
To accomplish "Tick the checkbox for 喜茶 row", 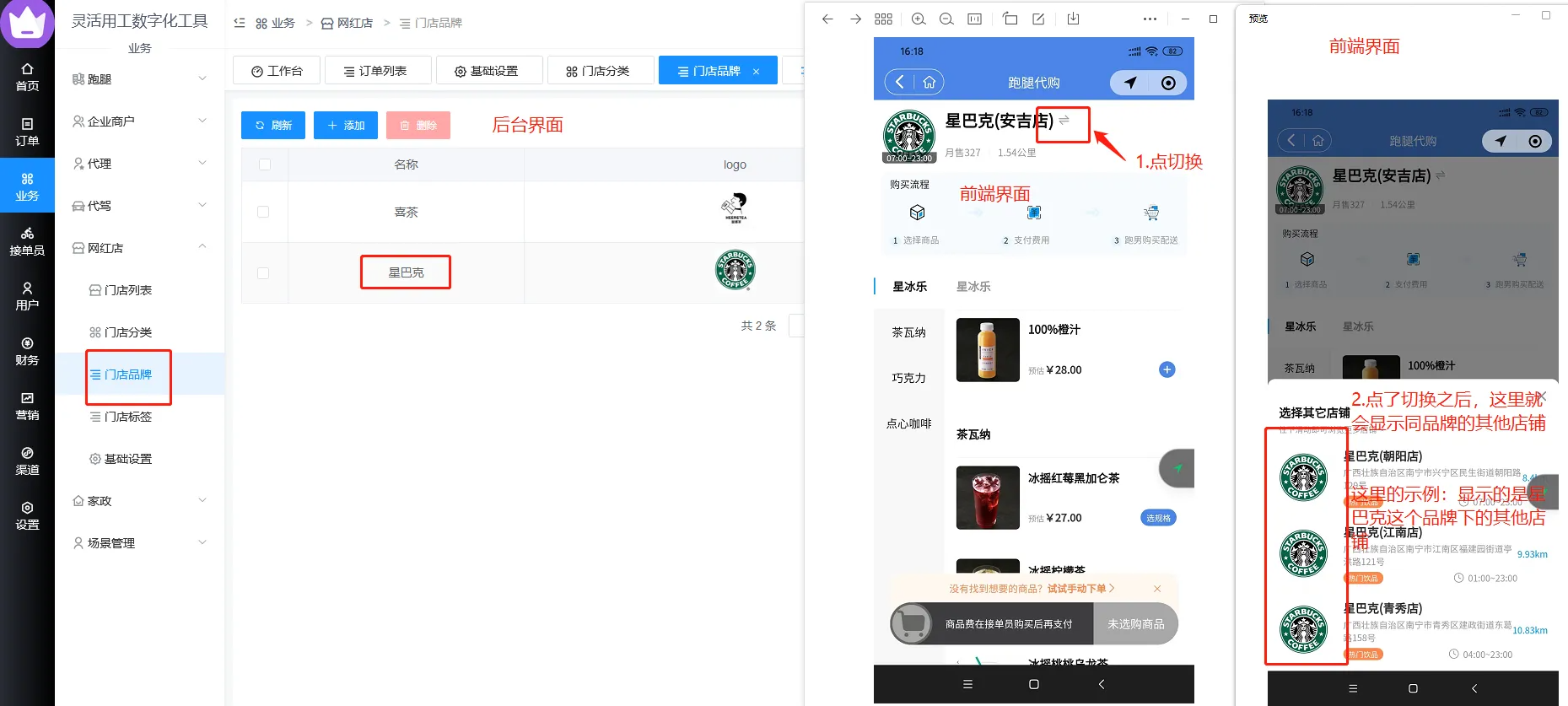I will [x=264, y=212].
